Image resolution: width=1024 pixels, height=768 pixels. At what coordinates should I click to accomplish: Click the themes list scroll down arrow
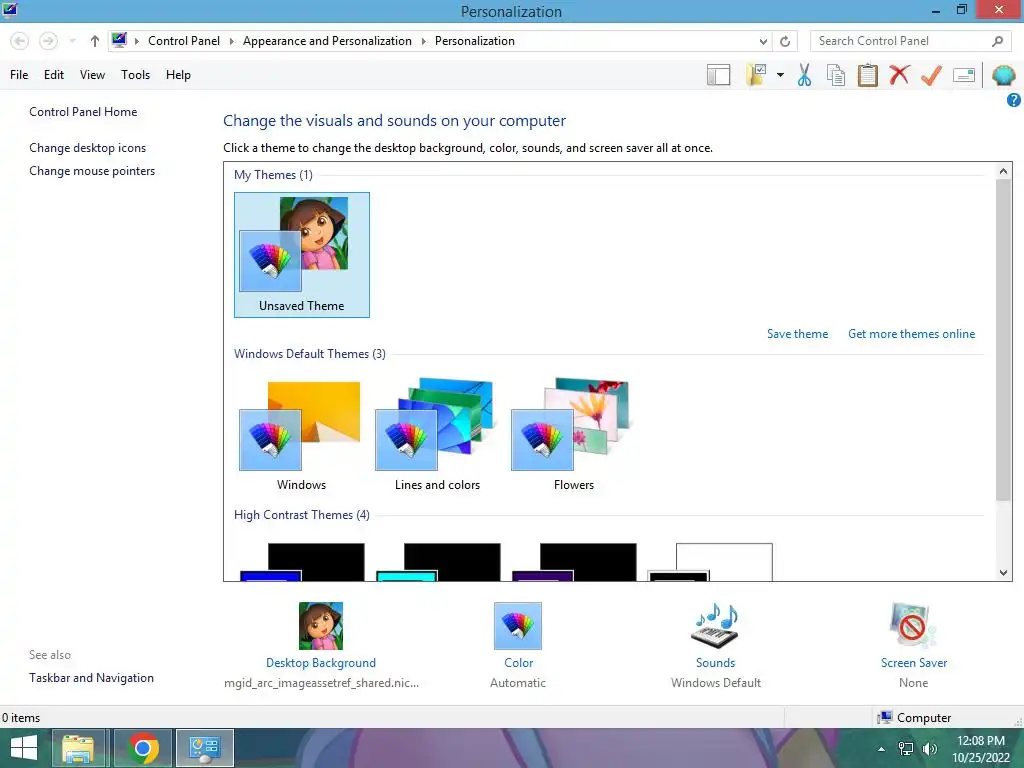coord(1004,573)
